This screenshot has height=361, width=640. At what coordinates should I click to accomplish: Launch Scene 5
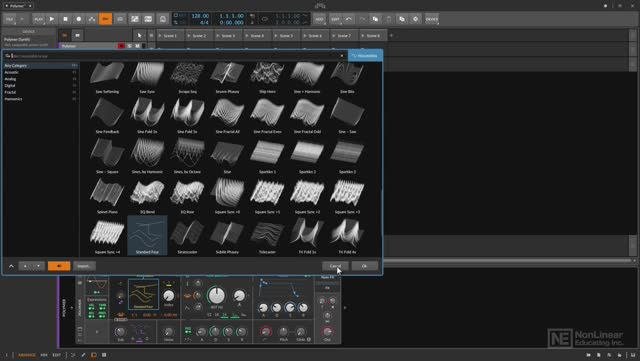286,36
